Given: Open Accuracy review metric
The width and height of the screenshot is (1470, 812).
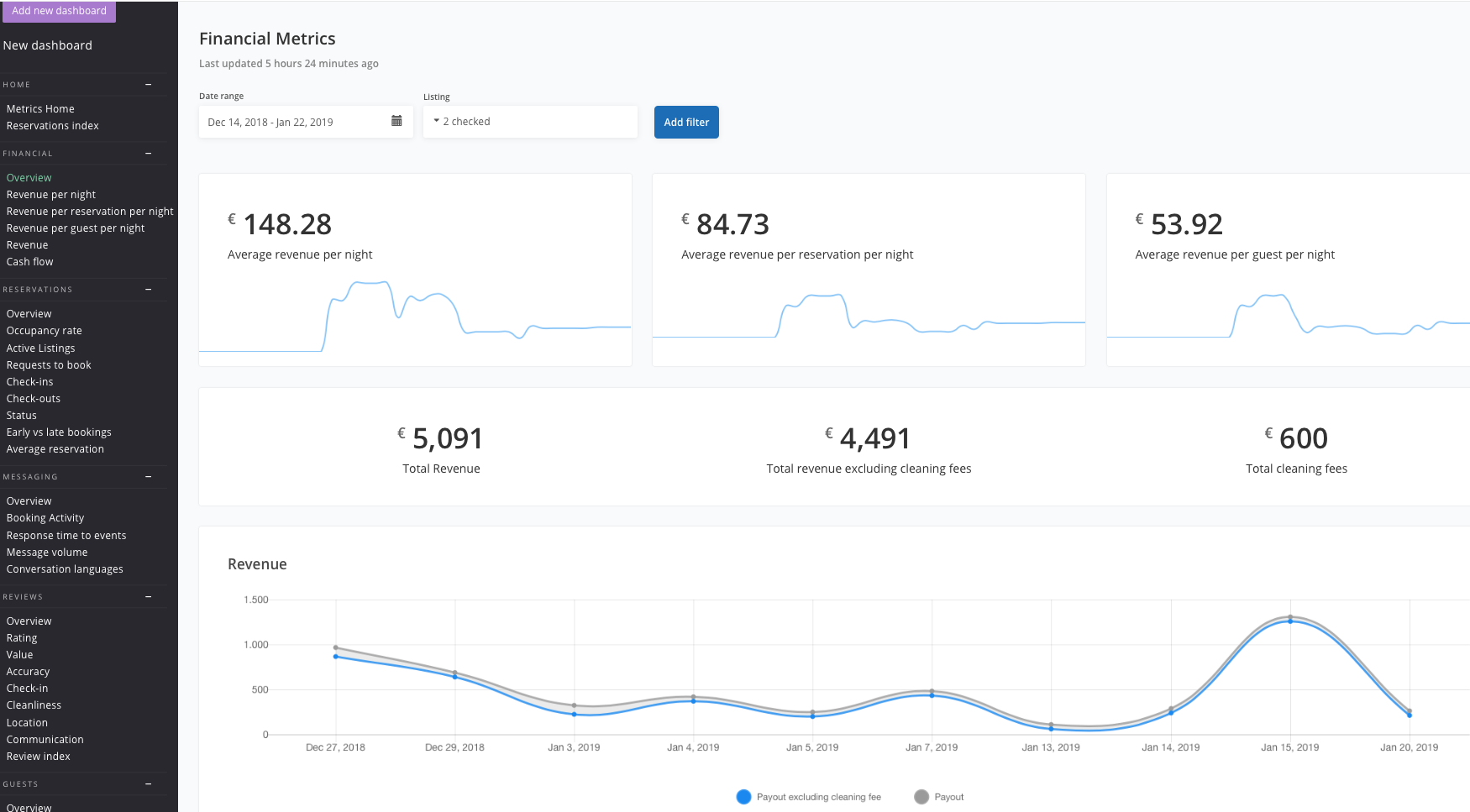Looking at the screenshot, I should [x=29, y=672].
